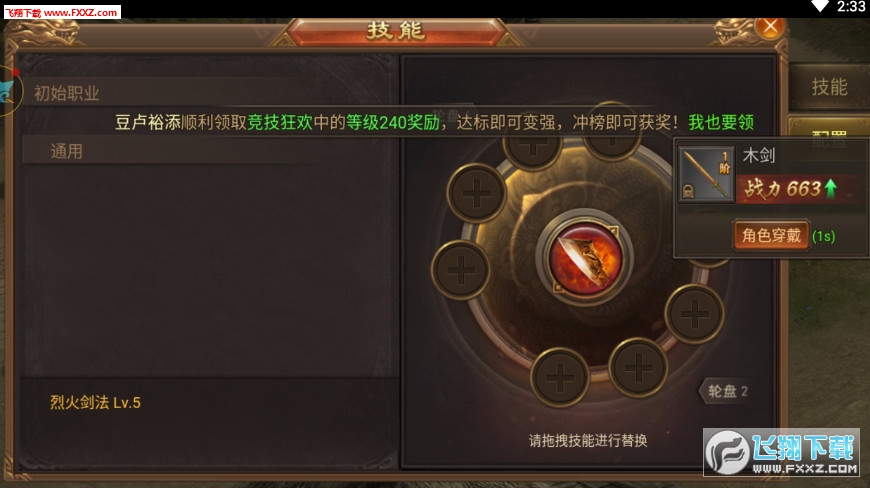Add skill to the leftmost plus slot
The height and width of the screenshot is (488, 870).
[461, 270]
